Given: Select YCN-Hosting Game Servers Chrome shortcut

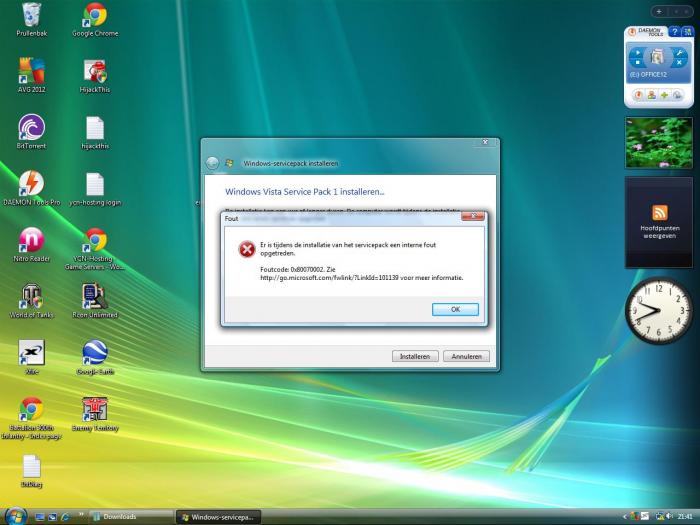Looking at the screenshot, I should pyautogui.click(x=95, y=249).
